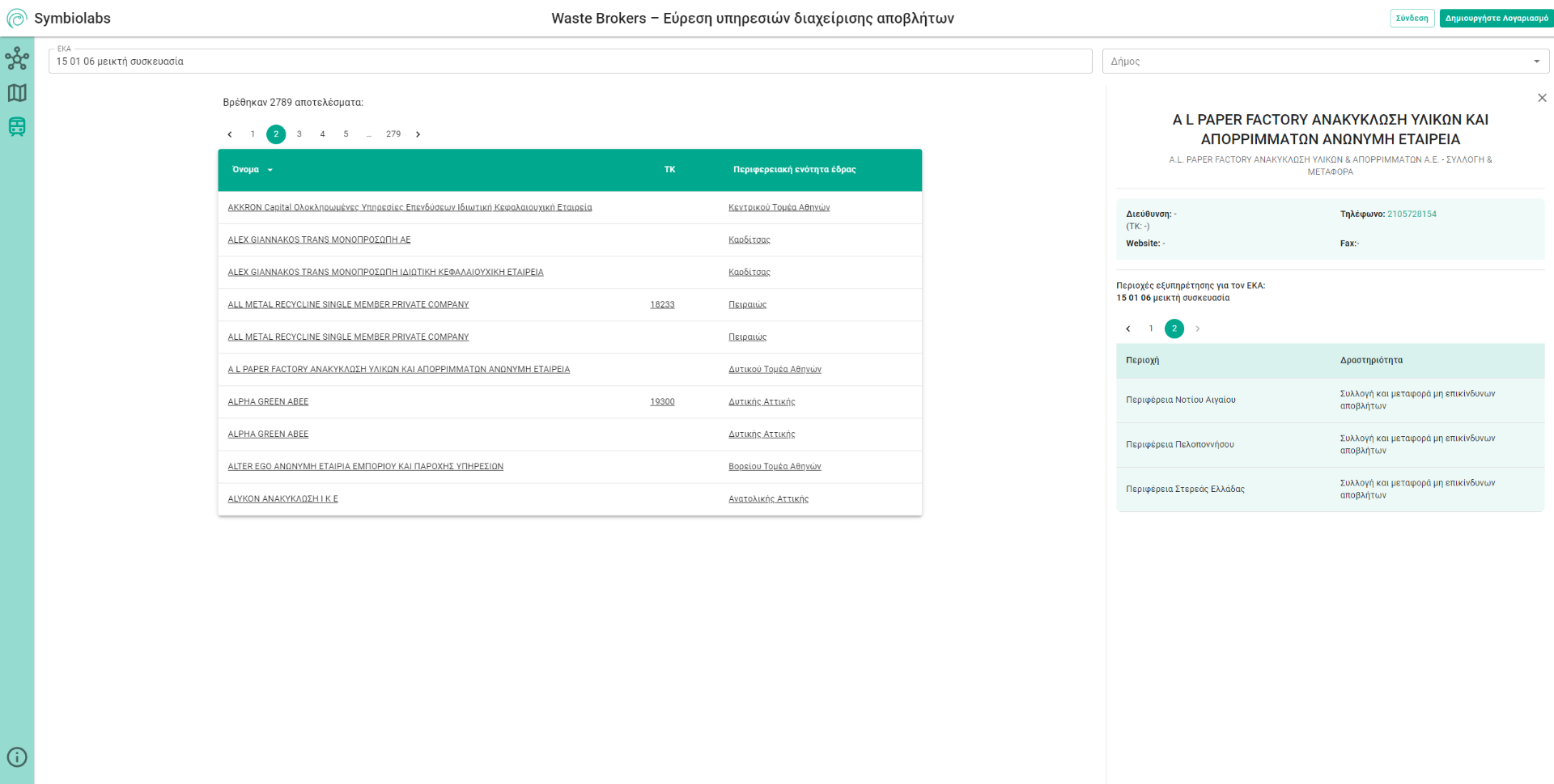Screen dimensions: 1554x784
Task: Click Βρέθηκαν 2789 αποτελέσματα text
Action: (x=293, y=103)
